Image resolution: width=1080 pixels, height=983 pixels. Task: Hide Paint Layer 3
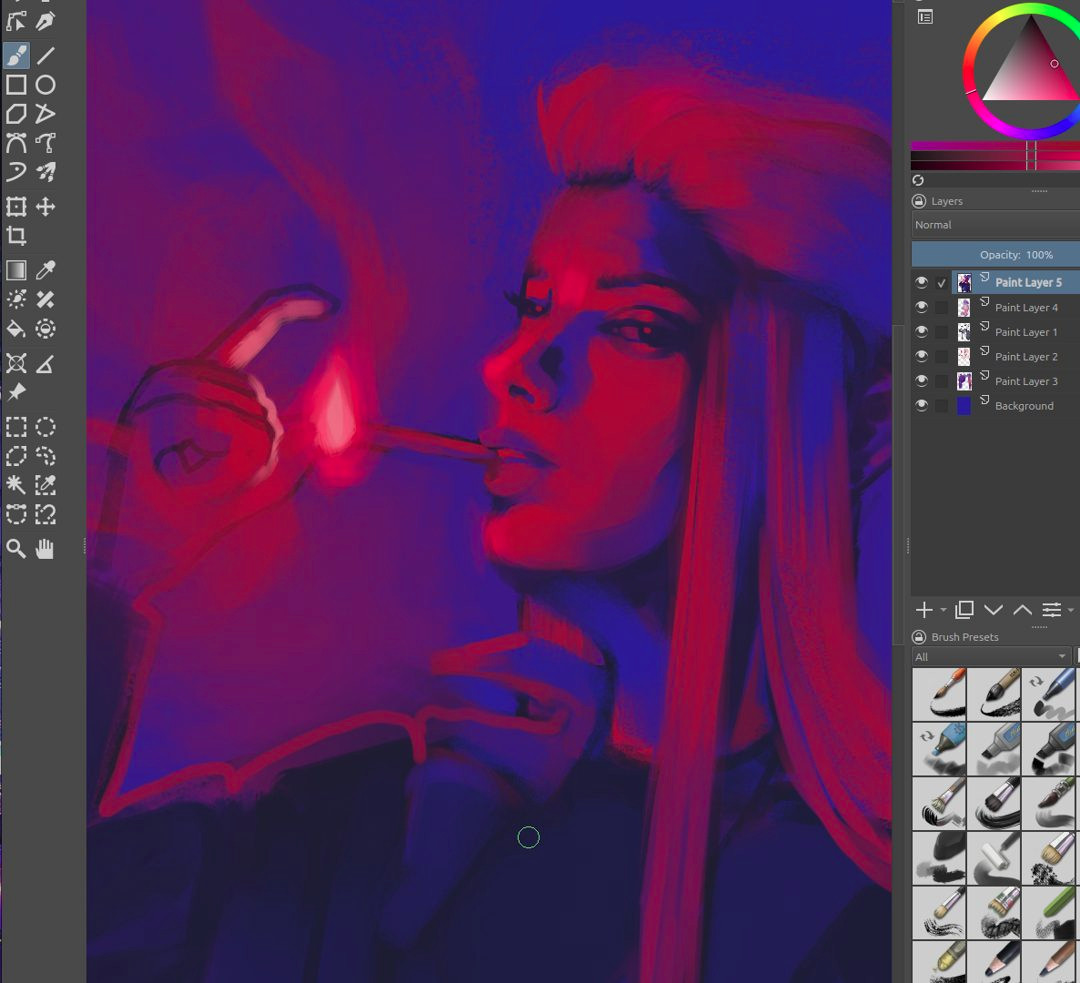pyautogui.click(x=922, y=381)
